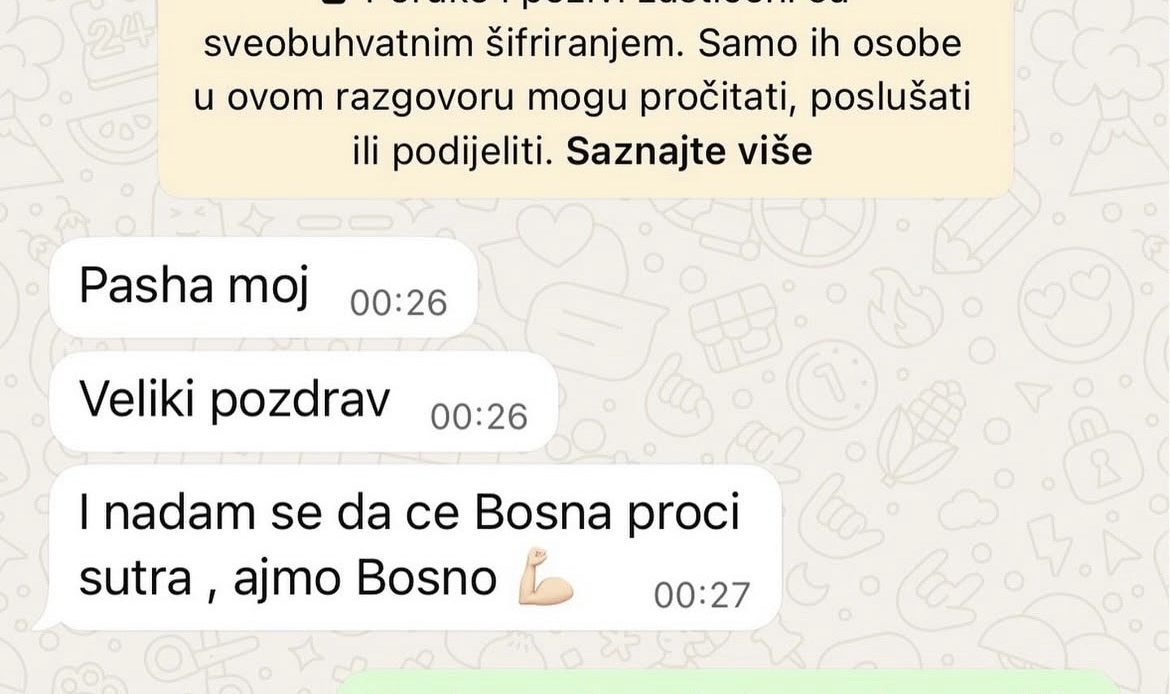
Task: Open the Saznajte više link
Action: [x=689, y=151]
